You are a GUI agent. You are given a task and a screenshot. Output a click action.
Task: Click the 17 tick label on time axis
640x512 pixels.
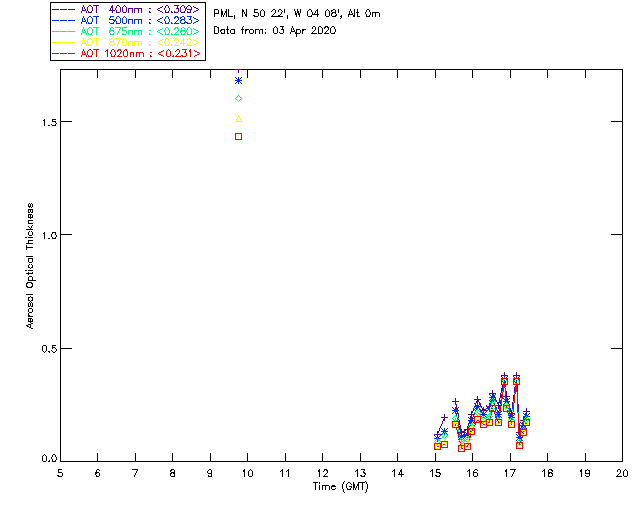[x=509, y=473]
